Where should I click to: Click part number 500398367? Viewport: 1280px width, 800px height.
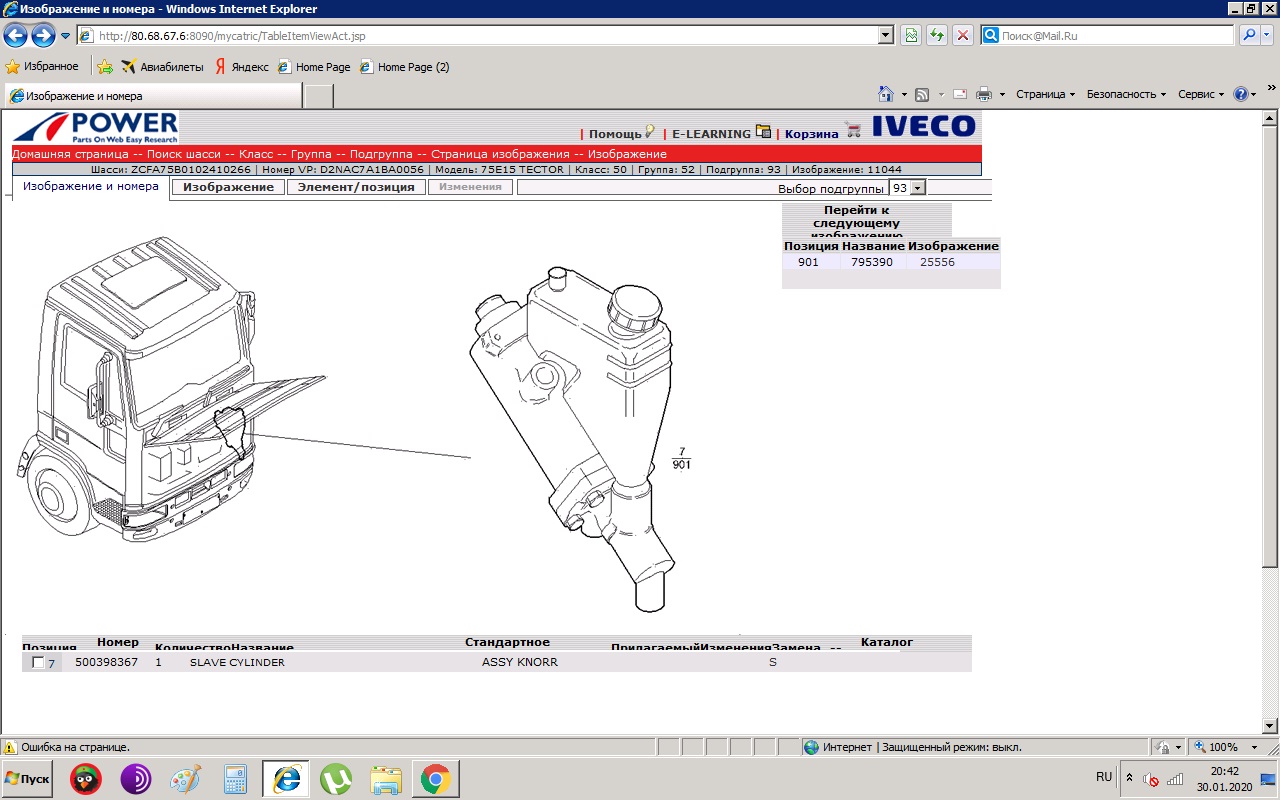pos(106,662)
